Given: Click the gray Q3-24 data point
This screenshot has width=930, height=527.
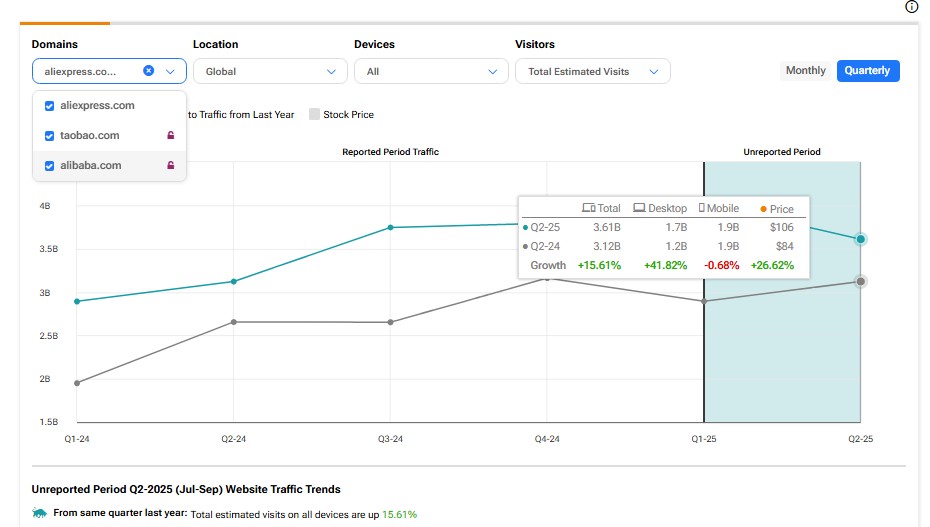Looking at the screenshot, I should coord(390,322).
